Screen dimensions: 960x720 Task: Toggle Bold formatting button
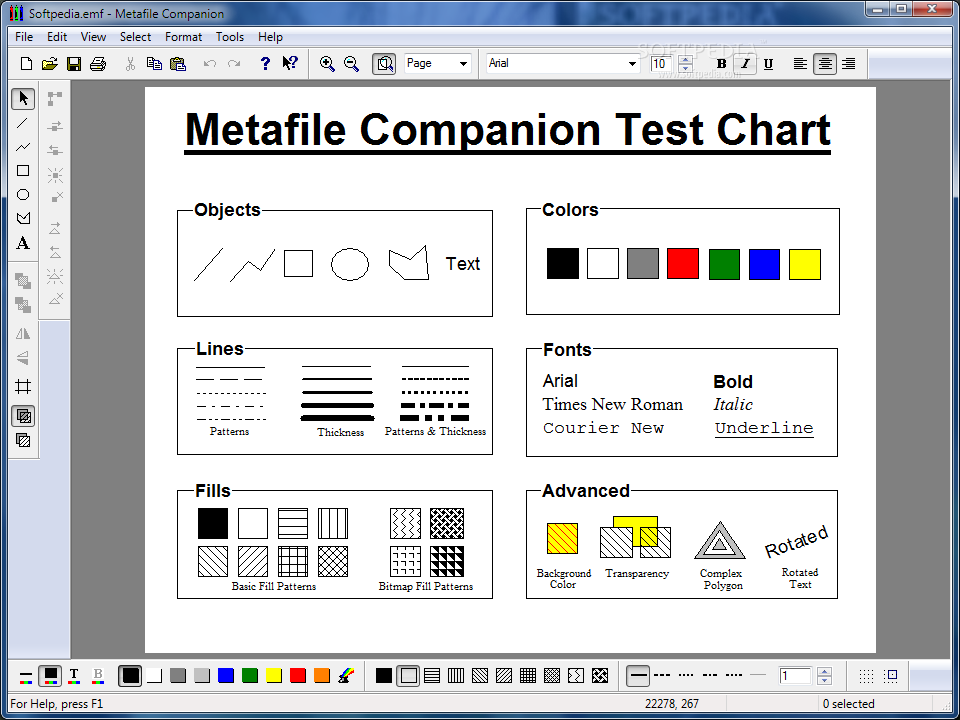click(x=721, y=64)
